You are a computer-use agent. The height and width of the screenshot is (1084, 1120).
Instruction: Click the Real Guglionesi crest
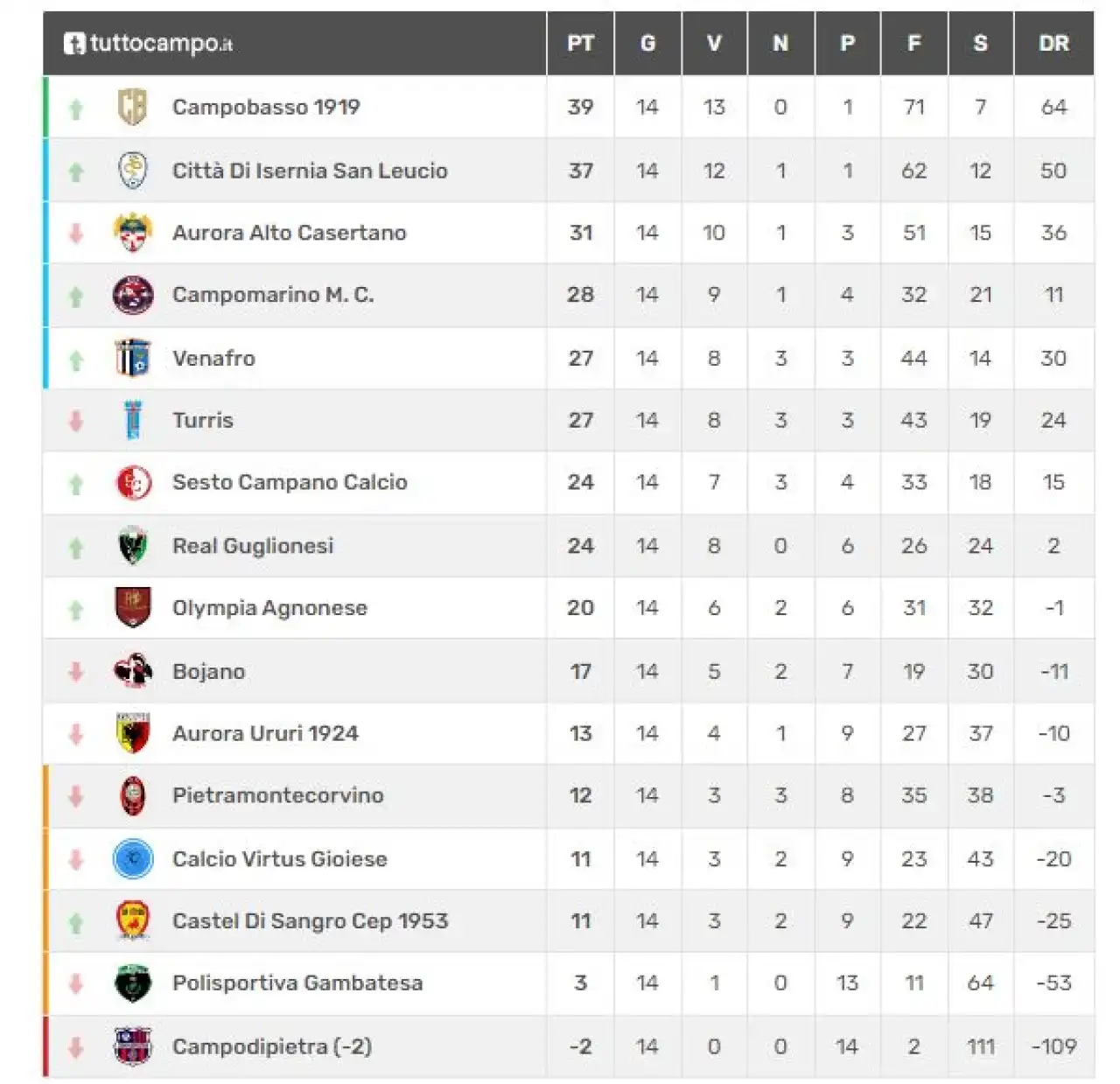pos(133,545)
